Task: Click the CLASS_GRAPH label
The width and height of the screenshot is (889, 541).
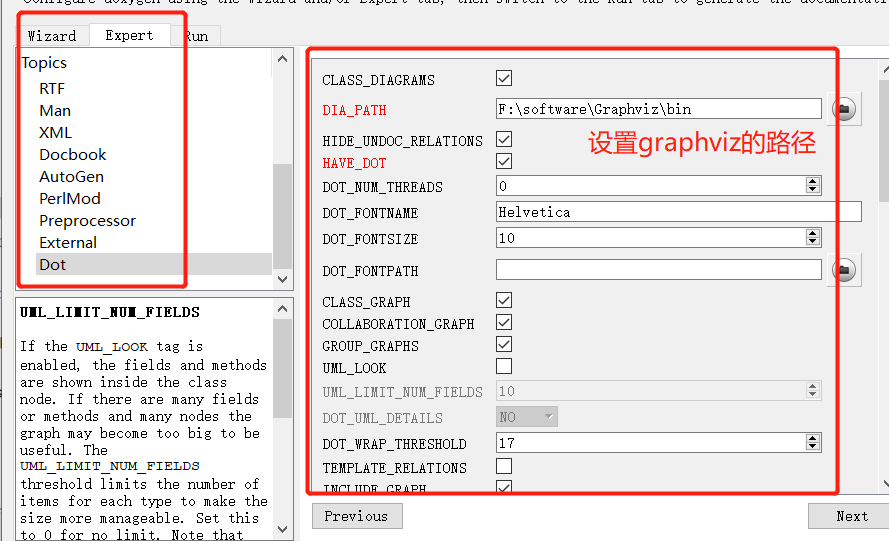Action: pyautogui.click(x=366, y=302)
